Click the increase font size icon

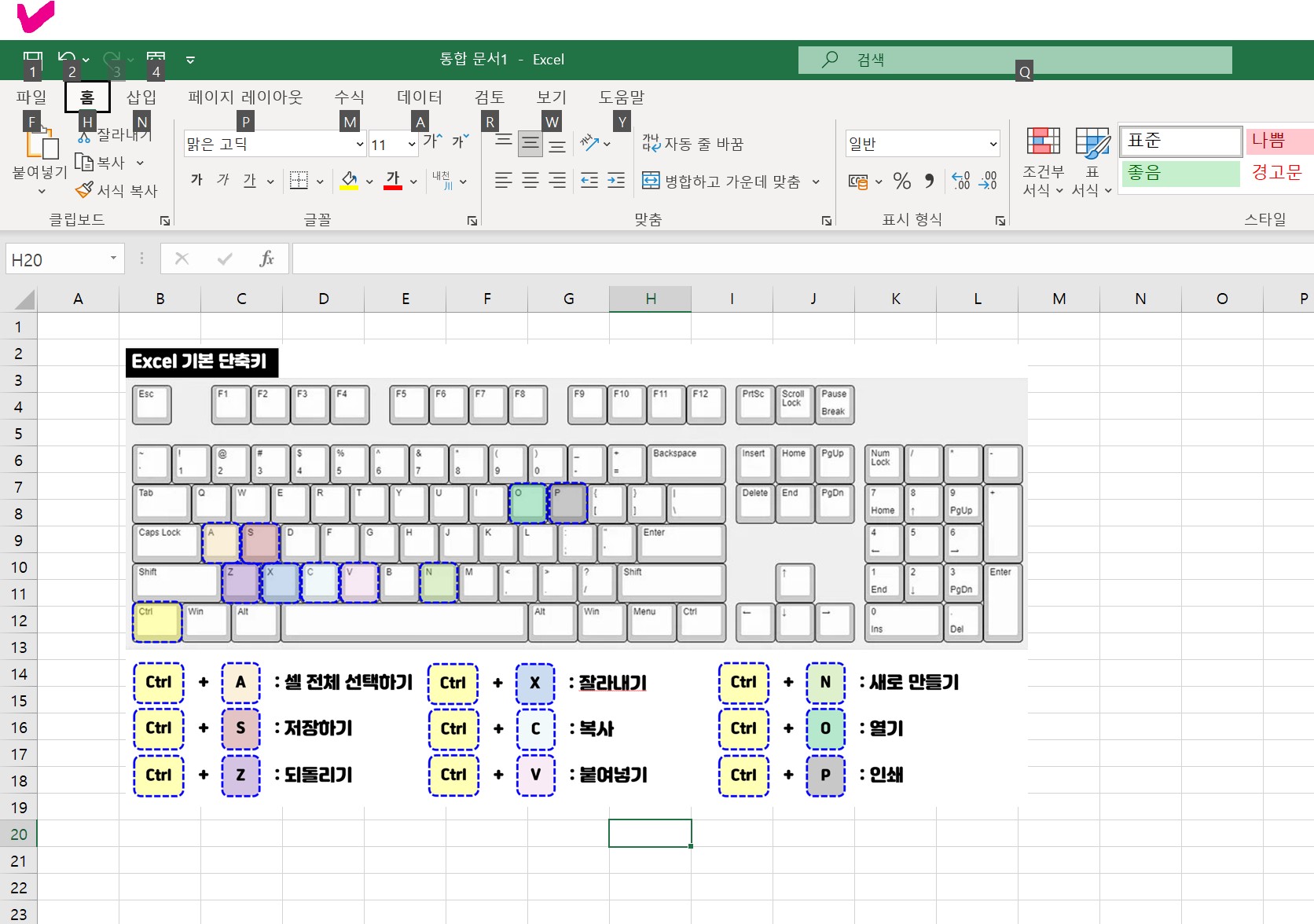[x=432, y=142]
